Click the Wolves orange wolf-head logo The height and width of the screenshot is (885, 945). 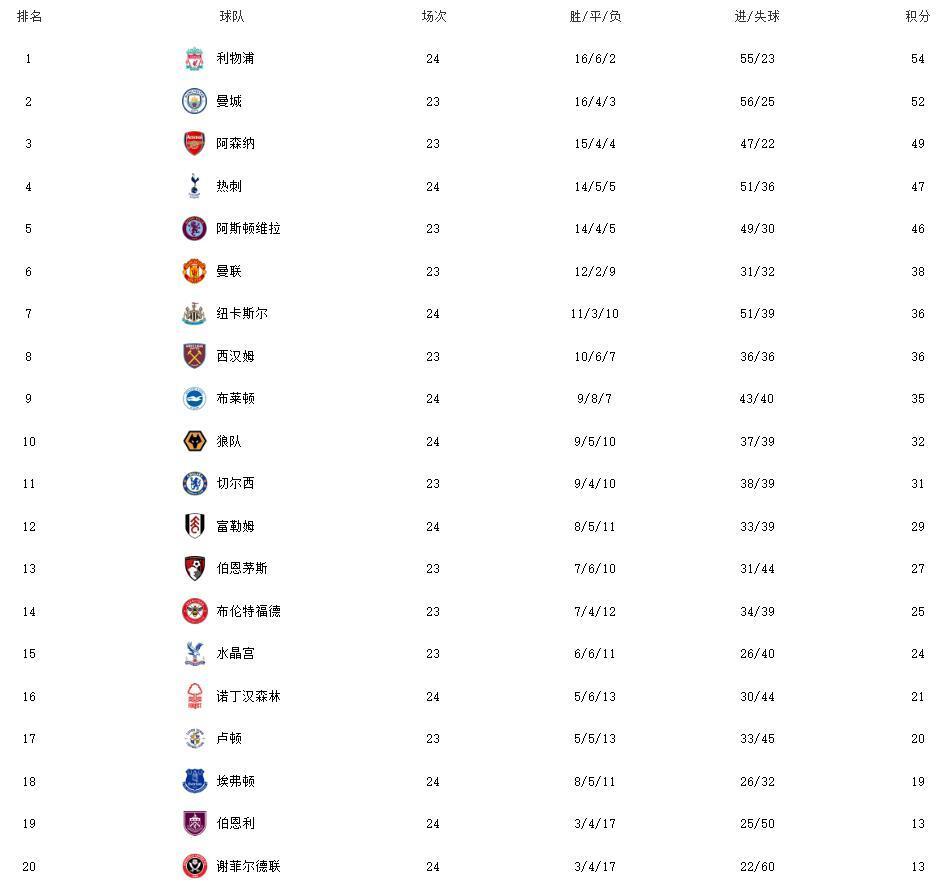(194, 441)
